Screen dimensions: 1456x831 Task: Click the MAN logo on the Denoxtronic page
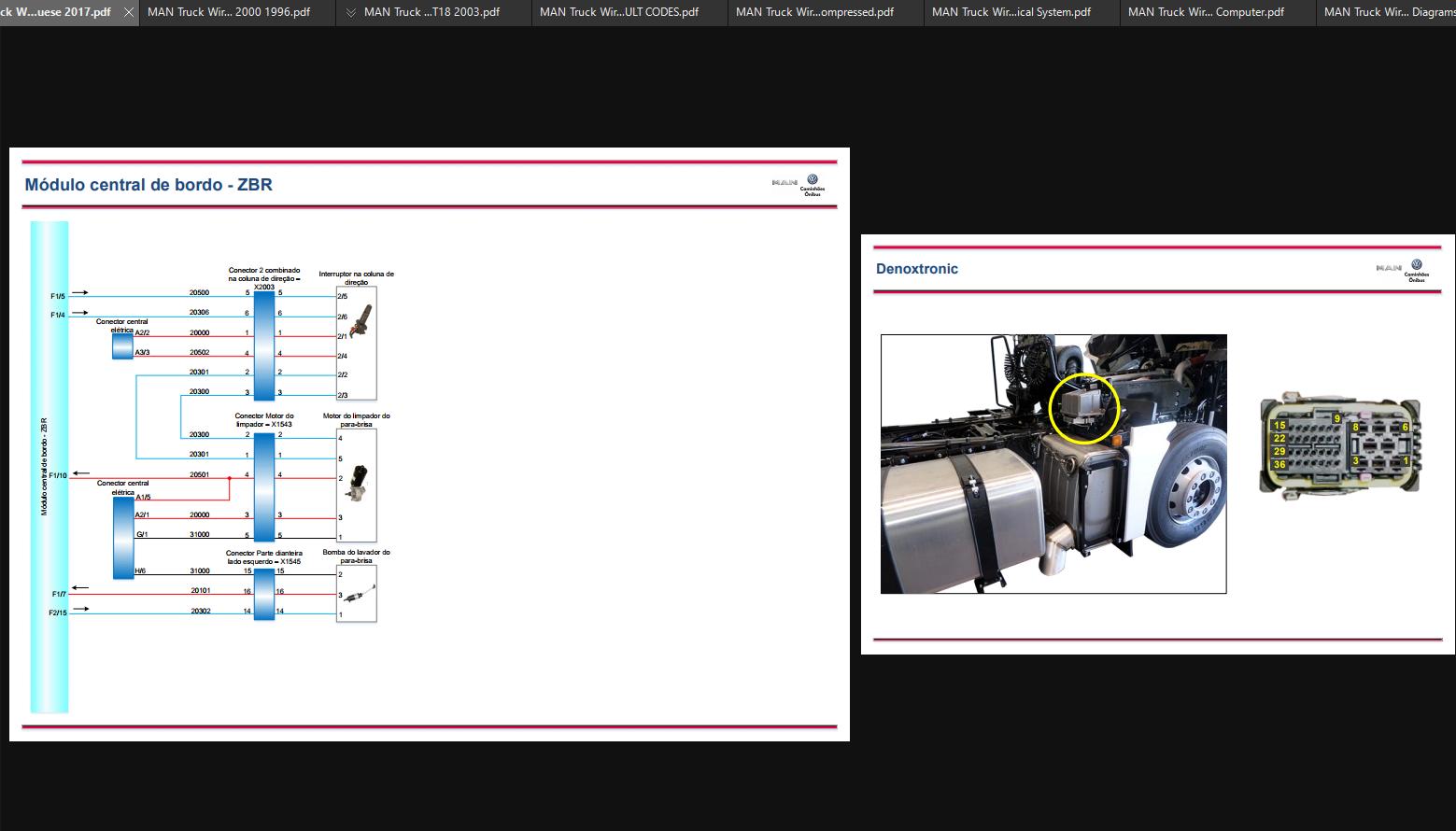click(x=1403, y=270)
